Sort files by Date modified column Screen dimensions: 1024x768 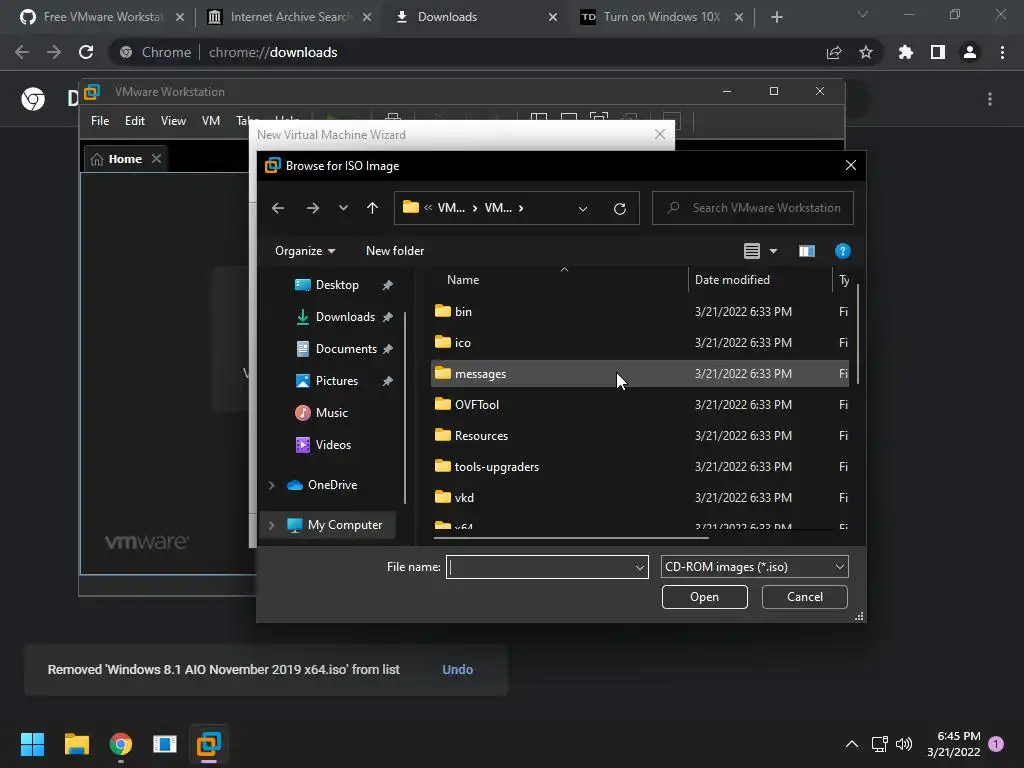point(732,280)
